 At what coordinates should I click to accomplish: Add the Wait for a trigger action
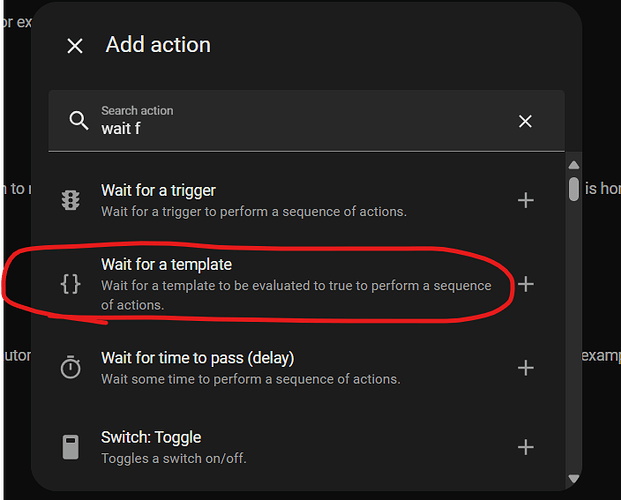[x=525, y=200]
